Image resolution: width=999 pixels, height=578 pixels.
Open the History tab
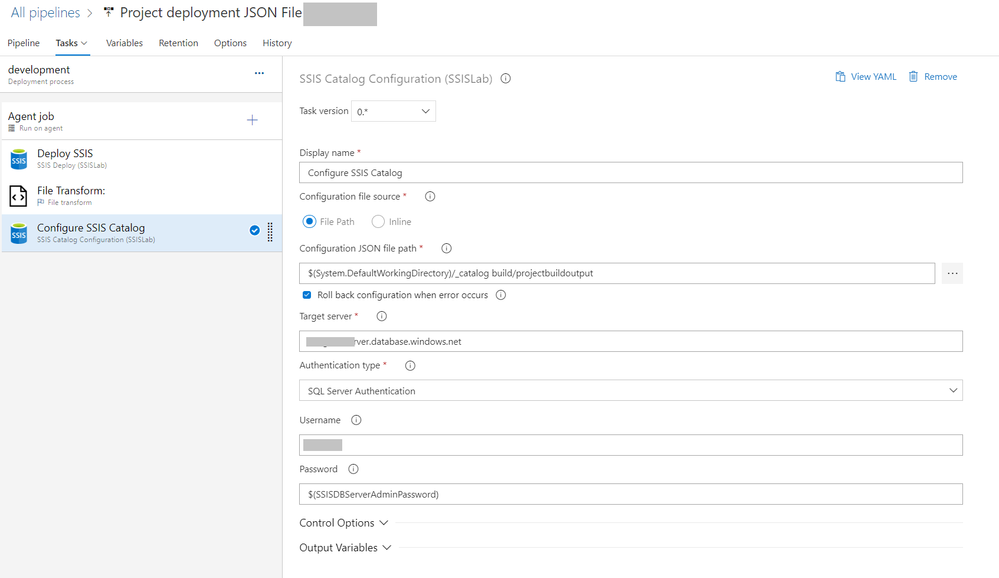click(x=276, y=43)
